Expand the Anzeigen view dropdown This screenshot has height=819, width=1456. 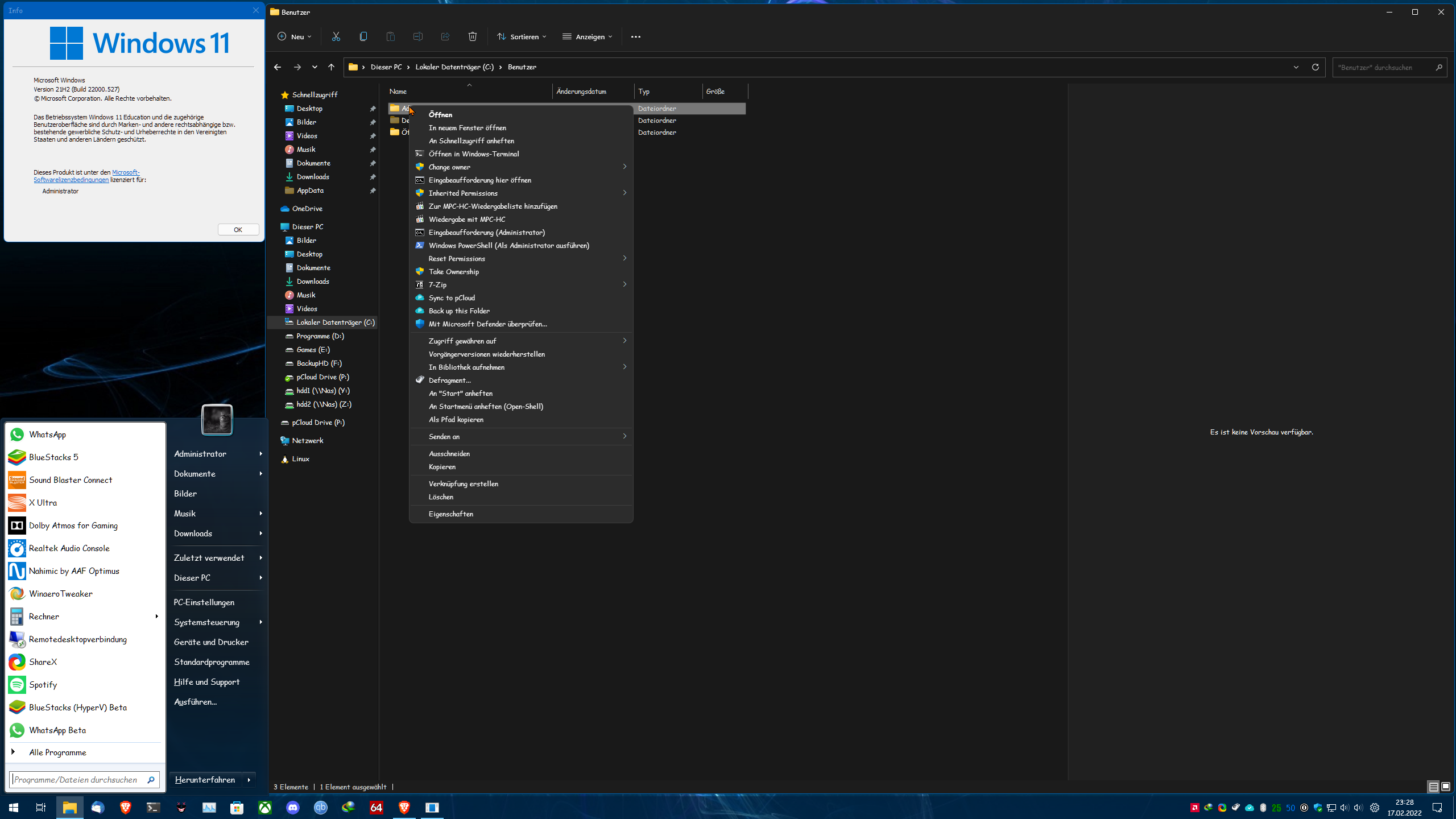click(587, 36)
